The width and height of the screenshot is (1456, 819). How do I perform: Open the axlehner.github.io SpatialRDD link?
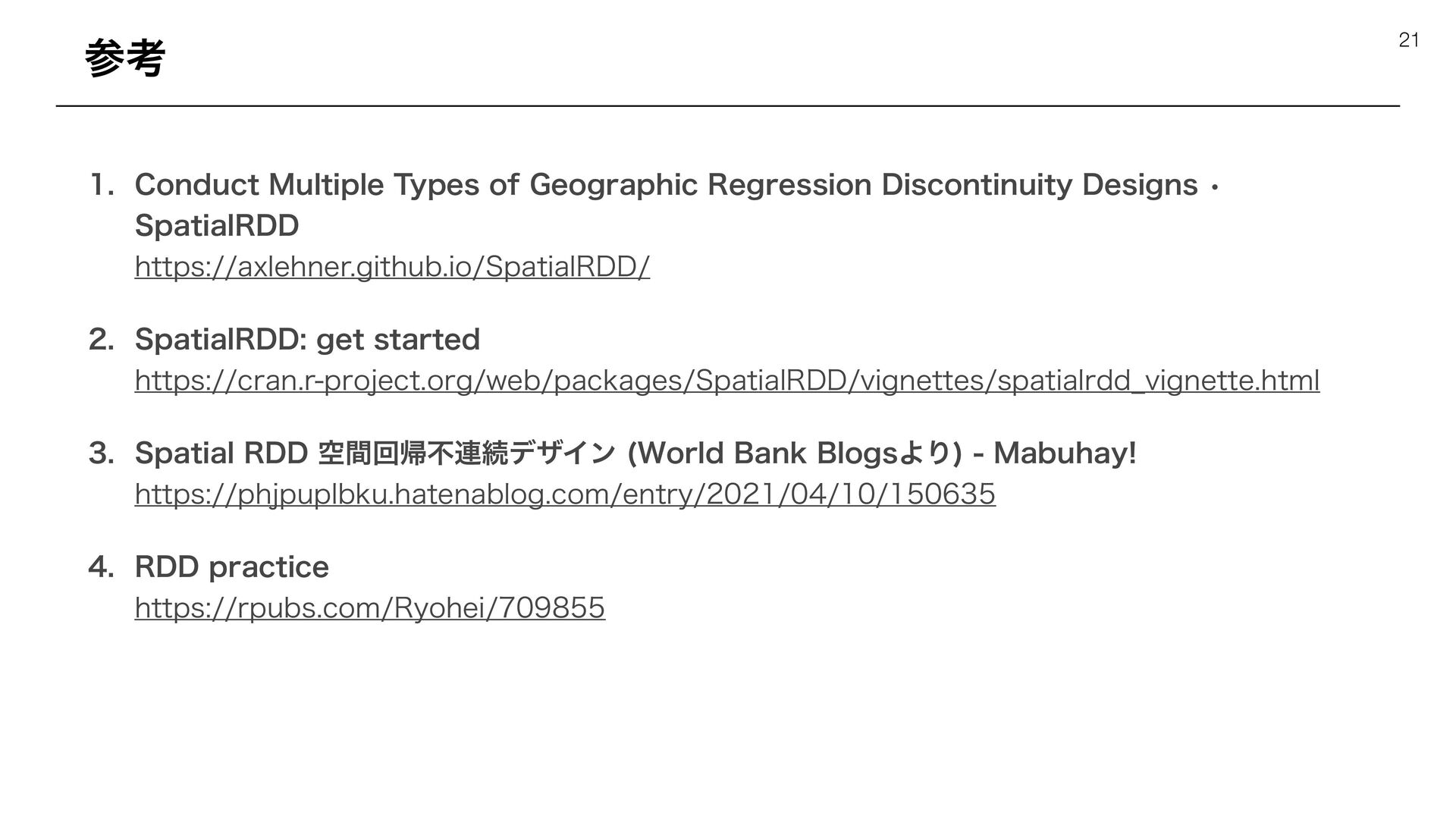[392, 266]
